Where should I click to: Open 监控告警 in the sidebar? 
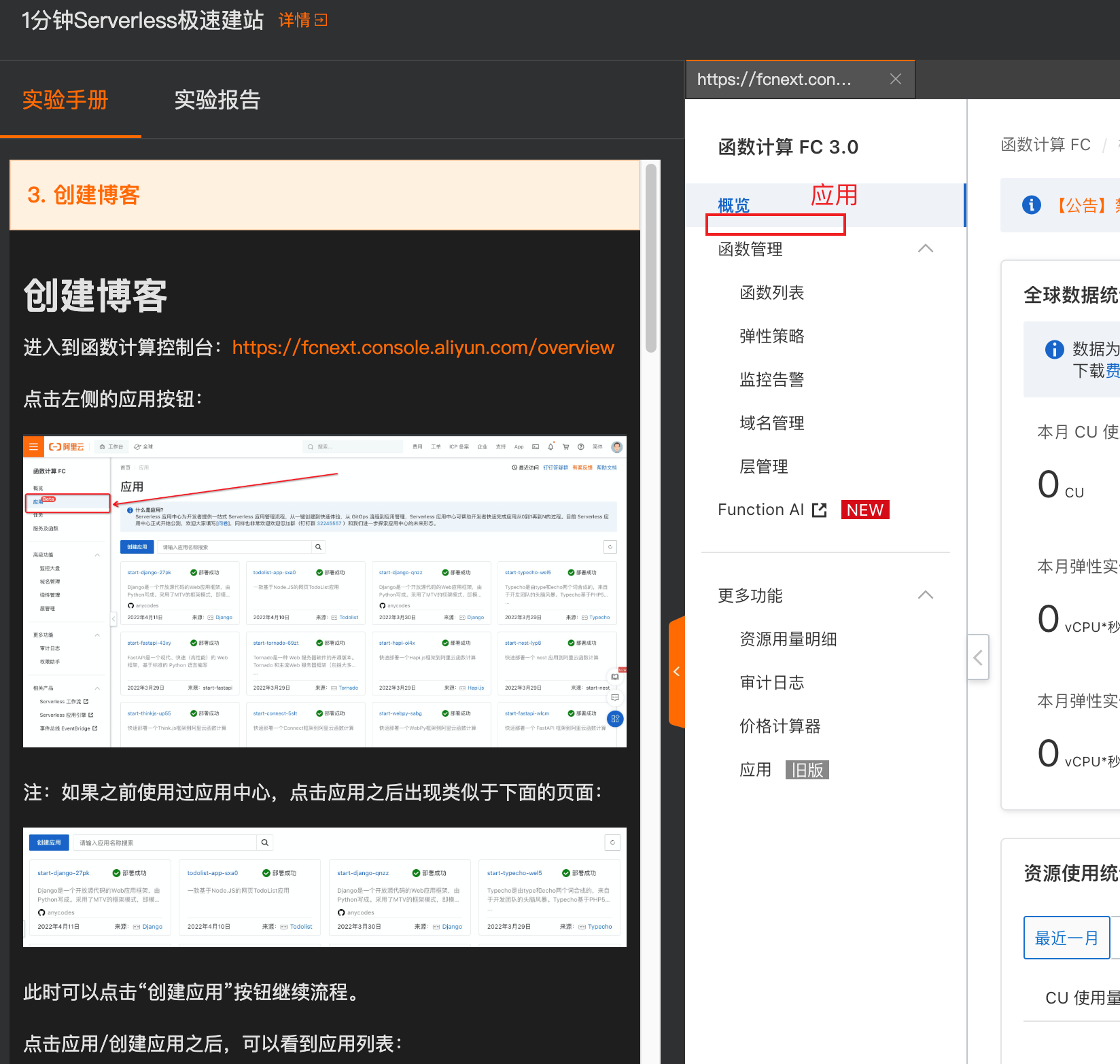click(x=772, y=380)
